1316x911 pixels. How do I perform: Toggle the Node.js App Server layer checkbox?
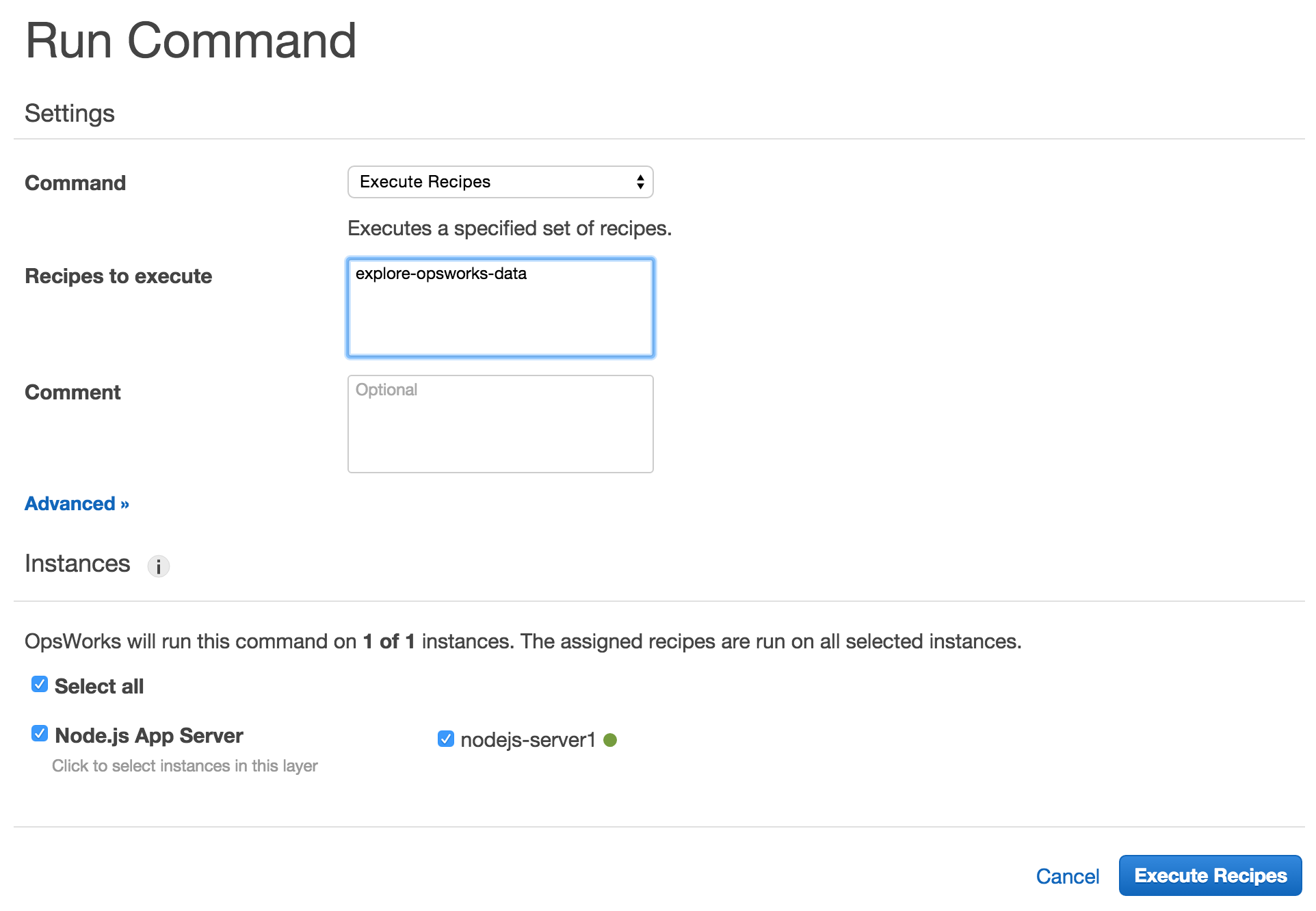[40, 734]
